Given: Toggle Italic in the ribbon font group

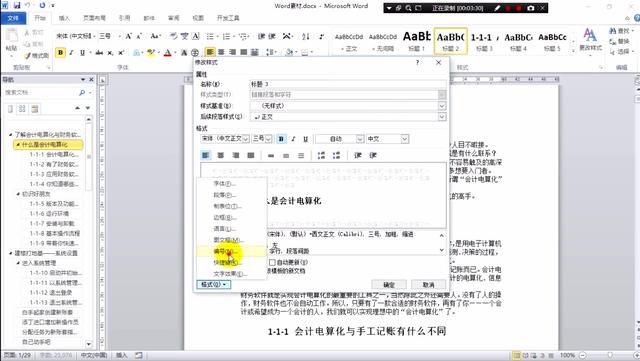Looking at the screenshot, I should coord(71,52).
